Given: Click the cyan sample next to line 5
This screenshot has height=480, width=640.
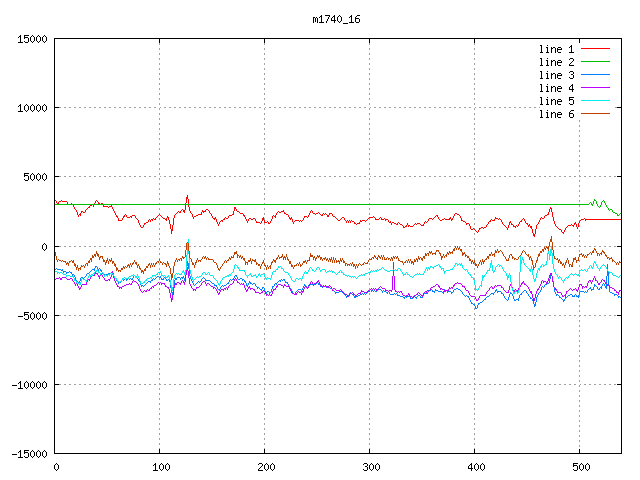Looking at the screenshot, I should tap(595, 101).
